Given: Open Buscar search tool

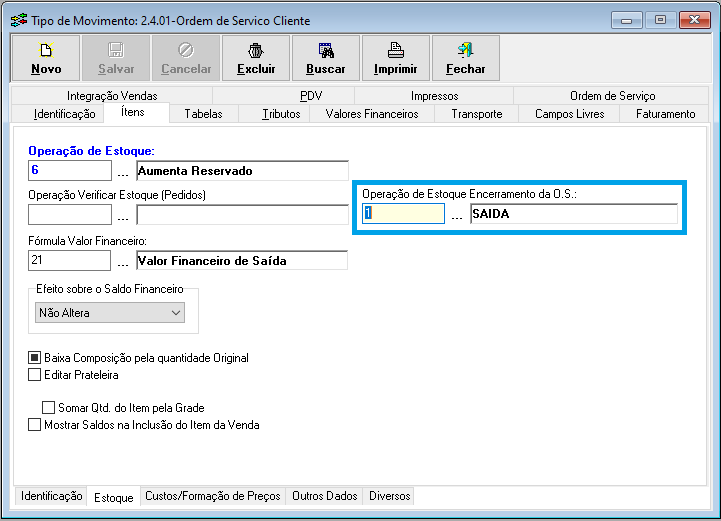Looking at the screenshot, I should point(326,50).
